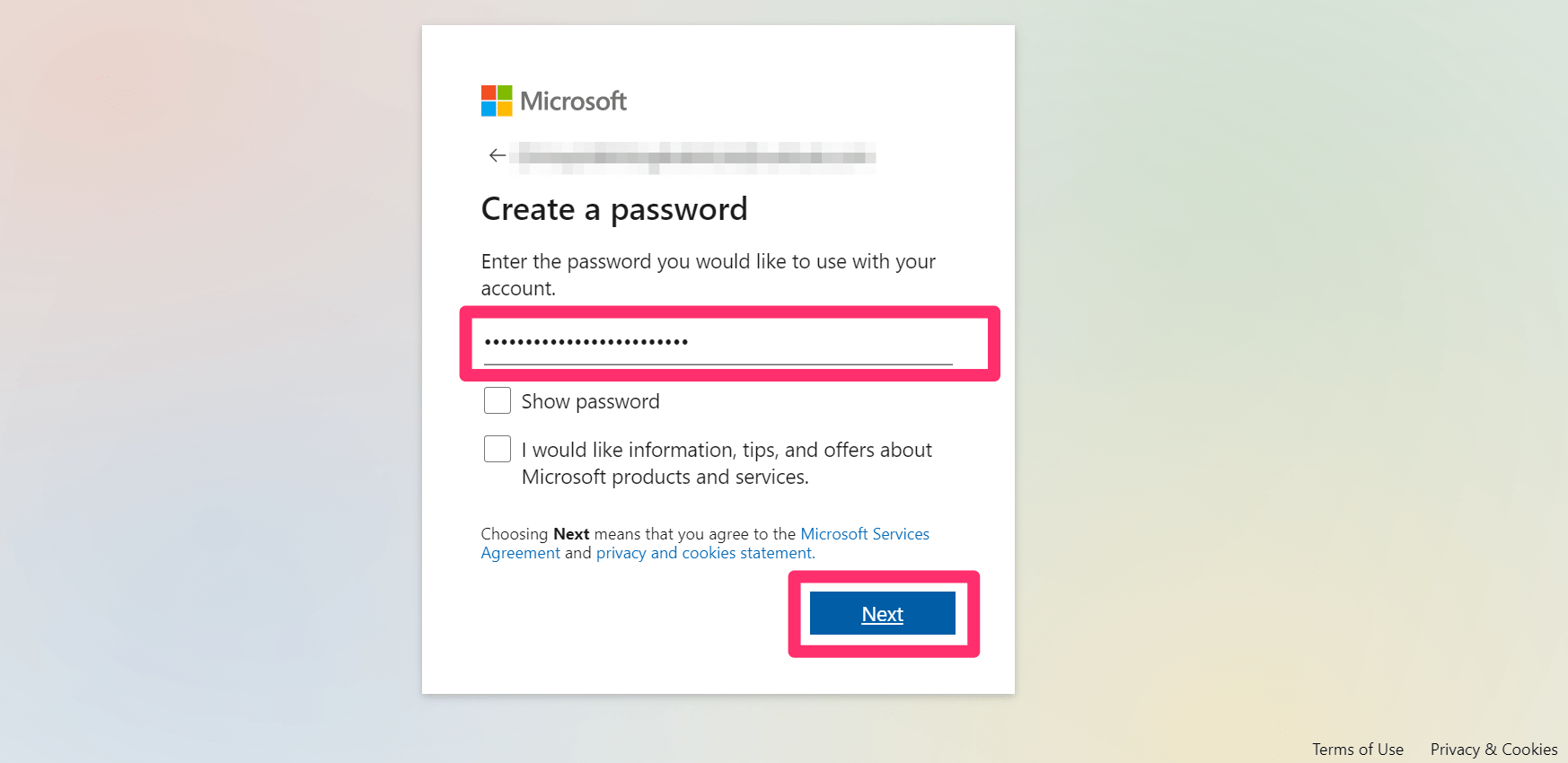Click the information and offers label text

click(727, 463)
